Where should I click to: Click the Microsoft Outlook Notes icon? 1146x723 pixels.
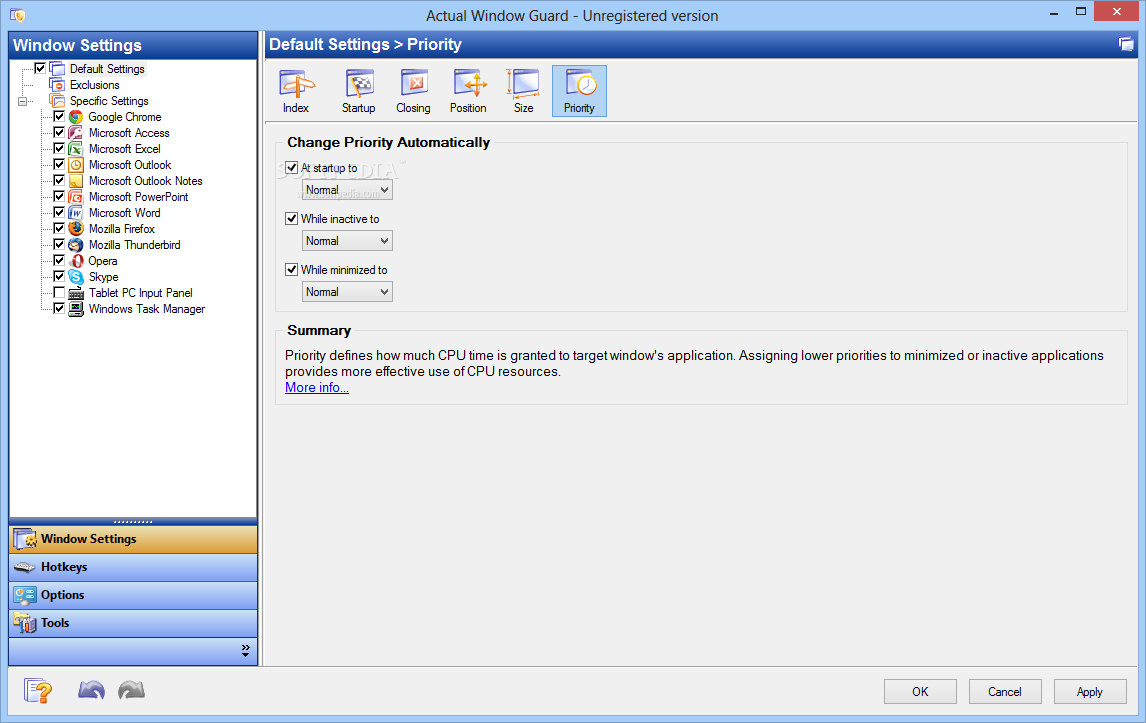click(76, 181)
